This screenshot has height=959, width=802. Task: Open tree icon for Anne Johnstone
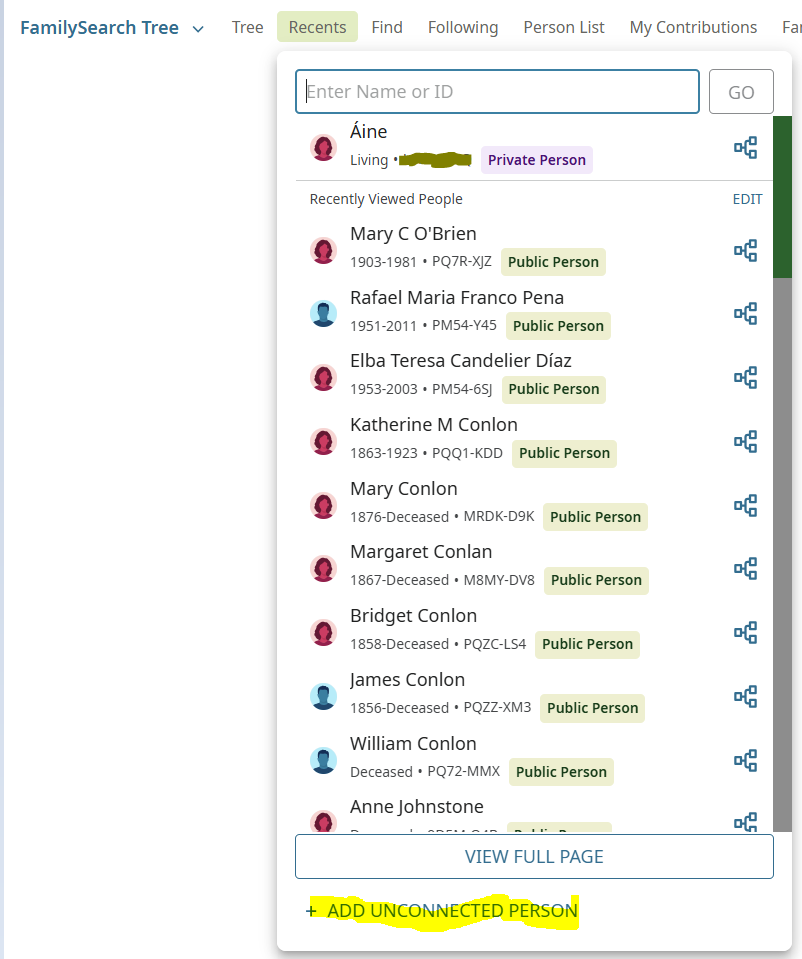pos(745,821)
